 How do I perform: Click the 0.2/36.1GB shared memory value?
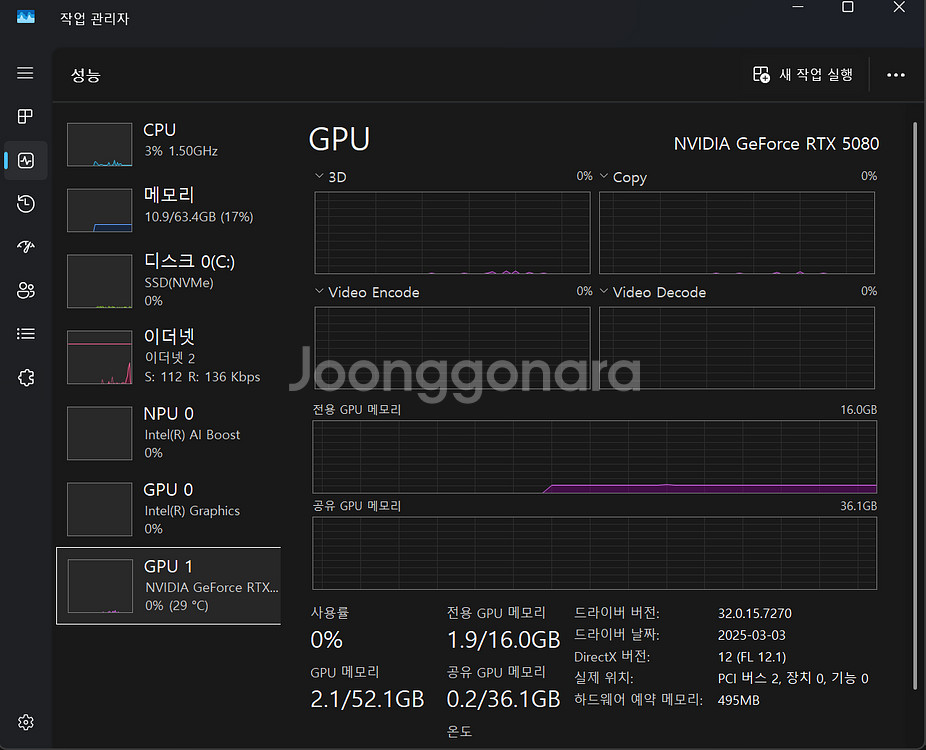pyautogui.click(x=503, y=699)
